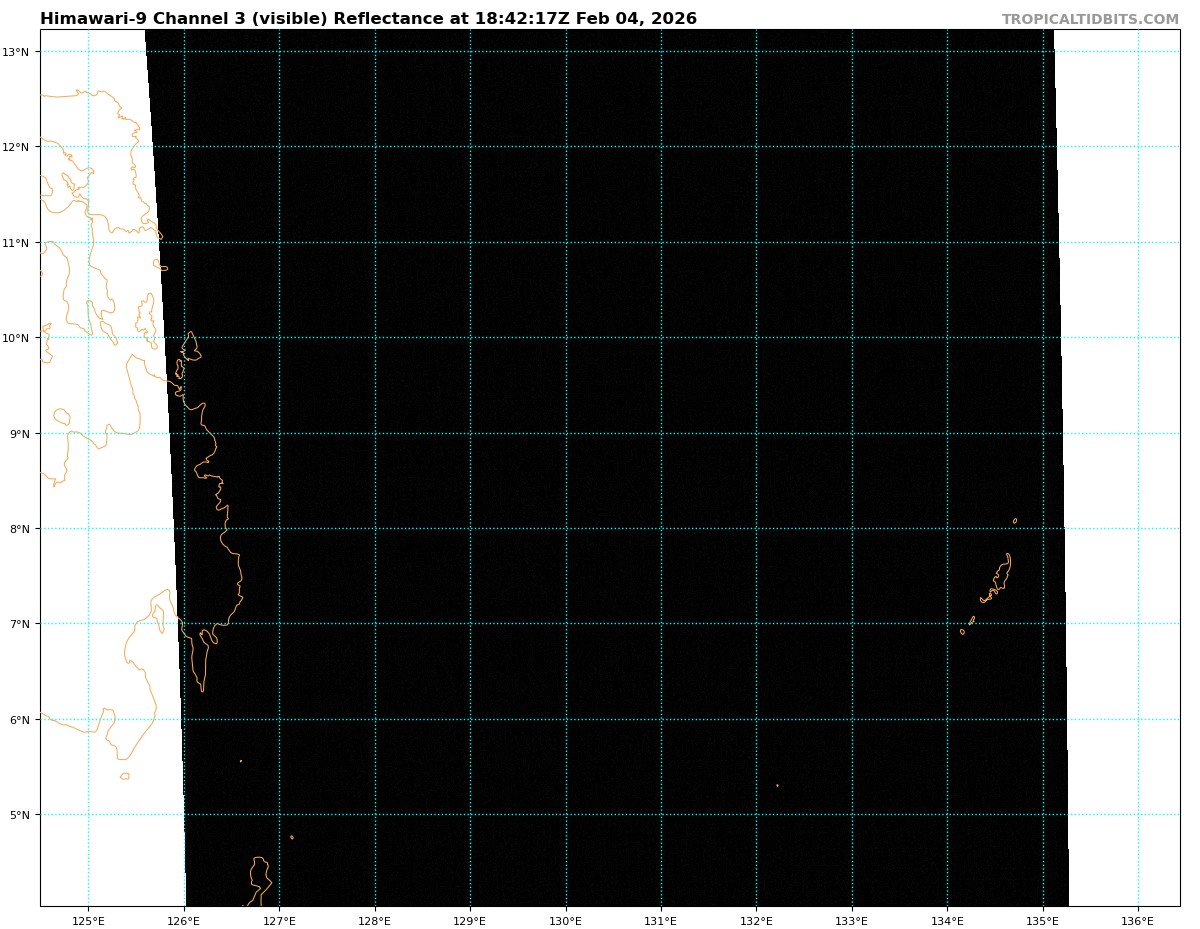
Task: Click the small island dot near 132°E 5.3°N
Action: [777, 785]
